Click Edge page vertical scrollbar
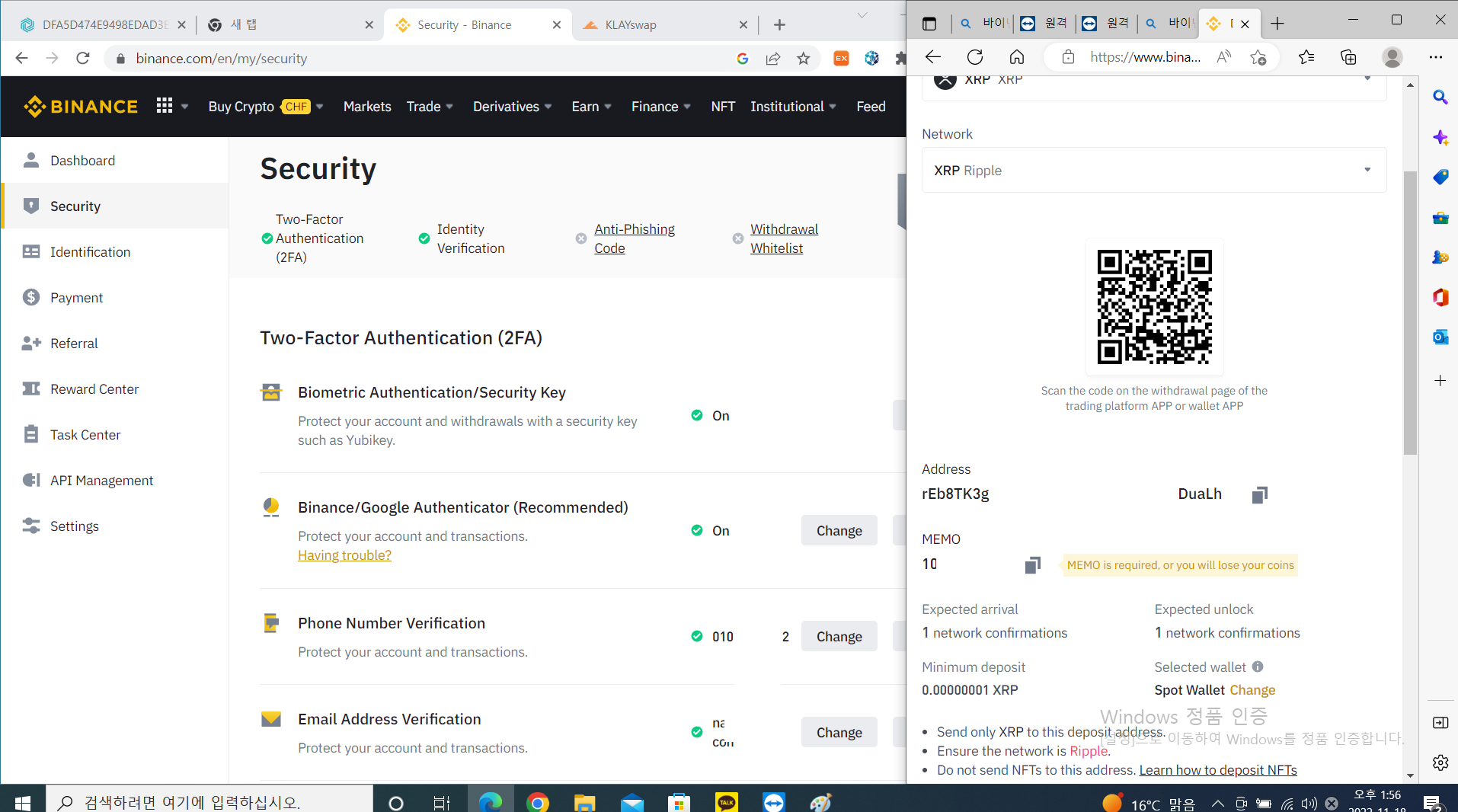 click(1410, 312)
